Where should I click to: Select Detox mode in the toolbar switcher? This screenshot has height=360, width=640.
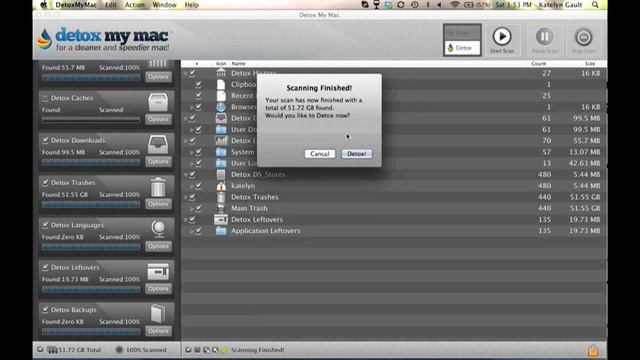[462, 48]
